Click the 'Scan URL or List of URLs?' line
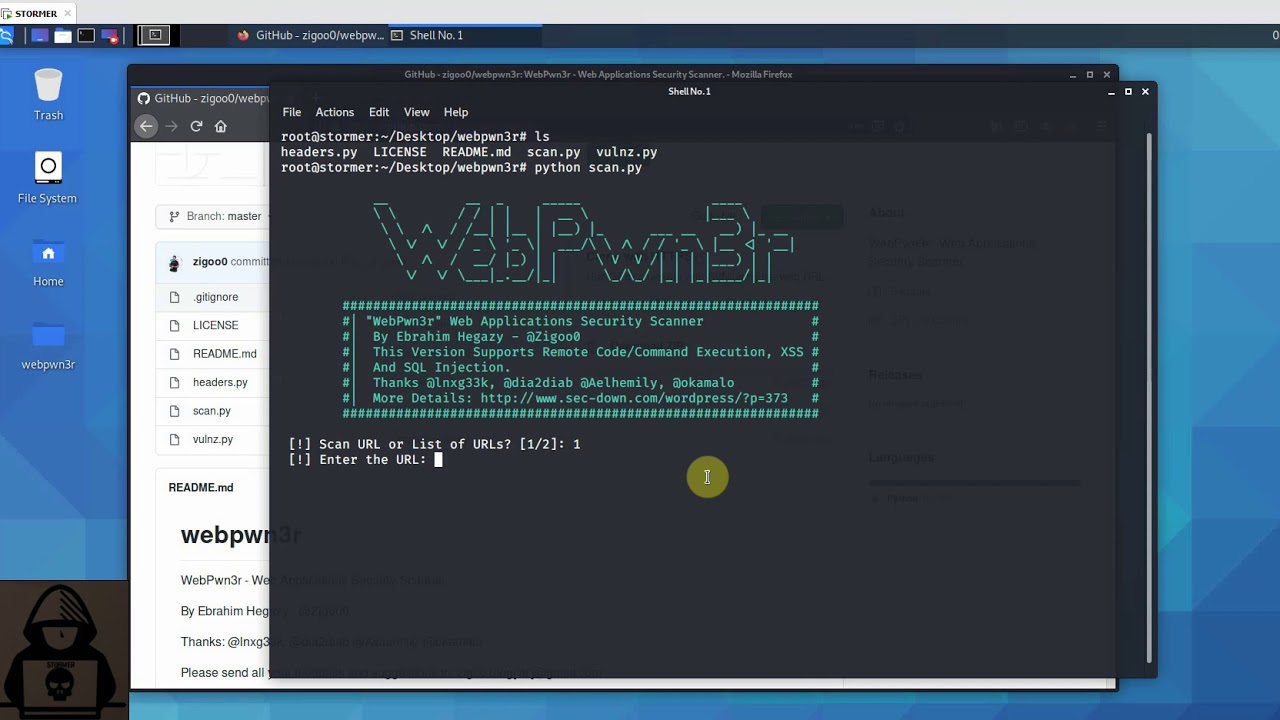The image size is (1280, 720). (434, 444)
